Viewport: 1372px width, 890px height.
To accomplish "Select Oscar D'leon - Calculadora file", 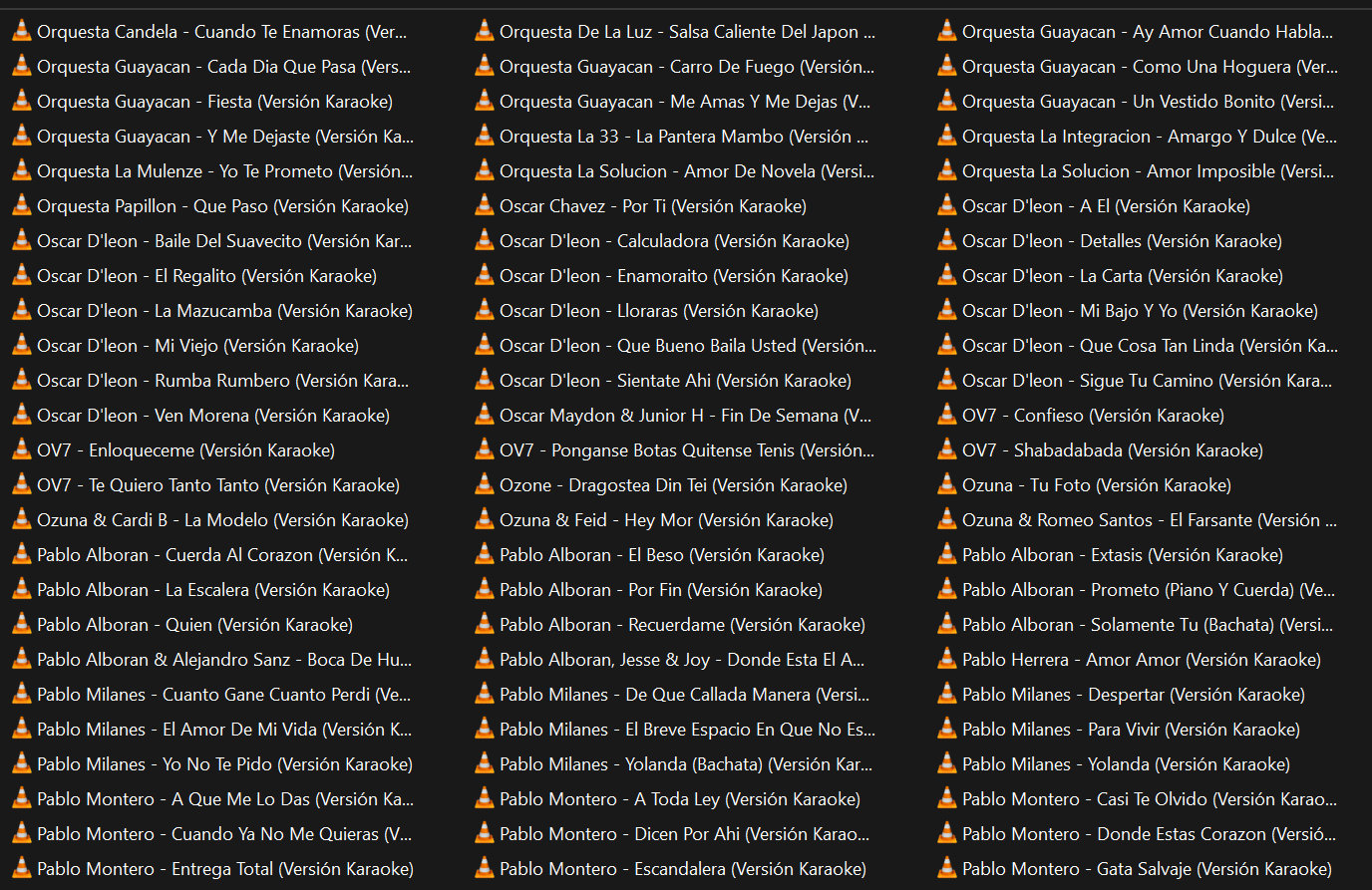I will click(674, 241).
